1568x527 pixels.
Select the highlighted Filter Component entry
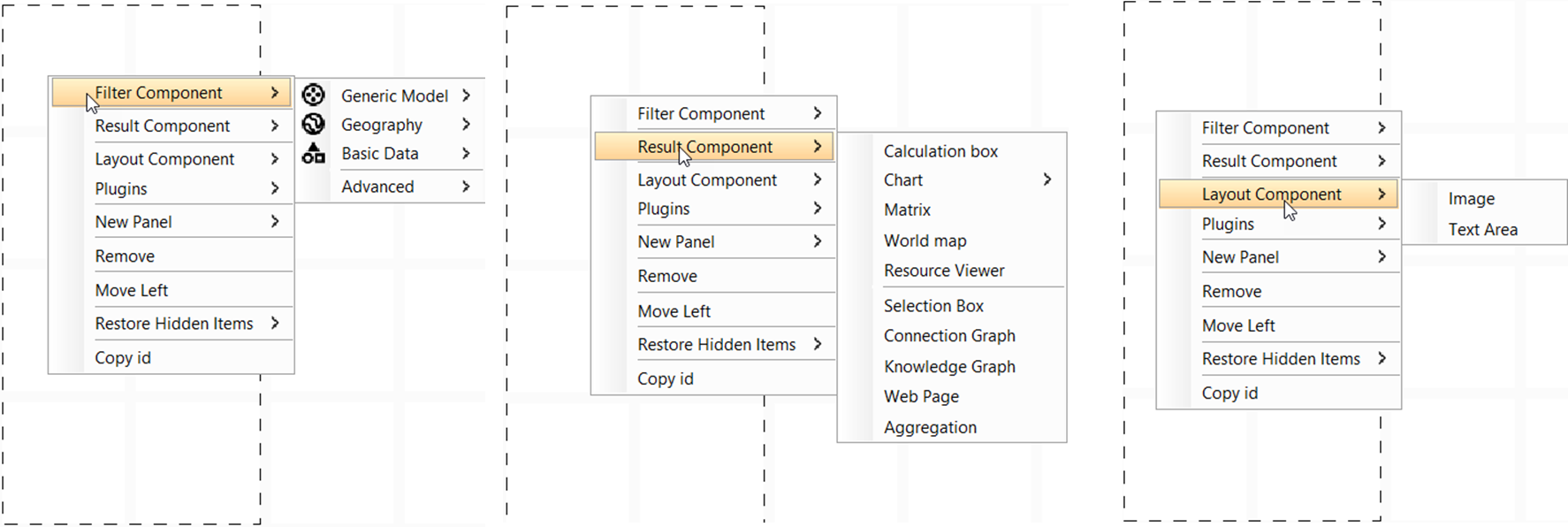(159, 93)
